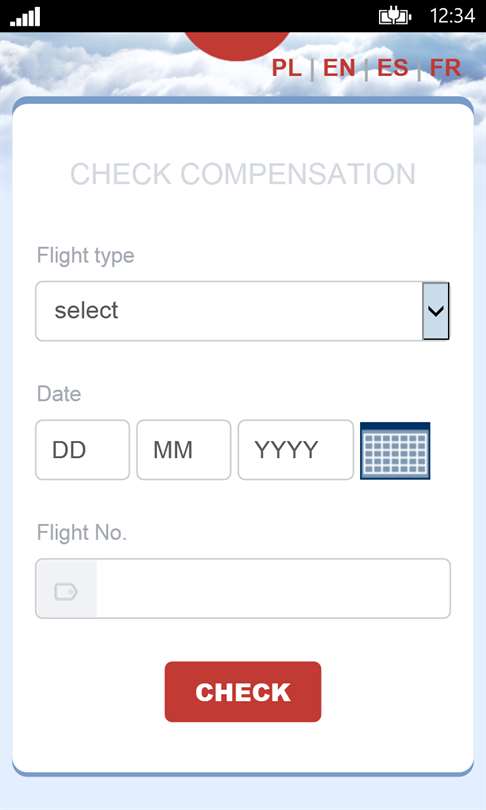Focus the MM month input field

point(184,450)
